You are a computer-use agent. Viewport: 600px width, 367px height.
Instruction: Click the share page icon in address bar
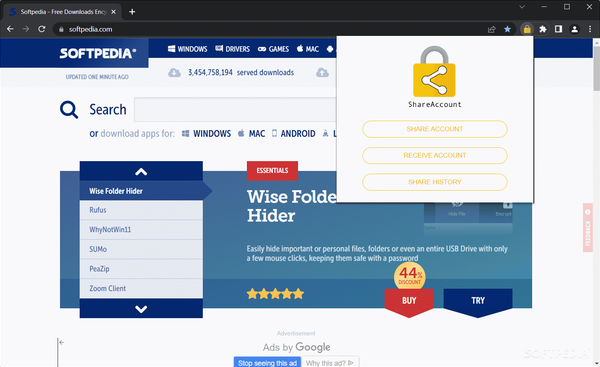492,29
